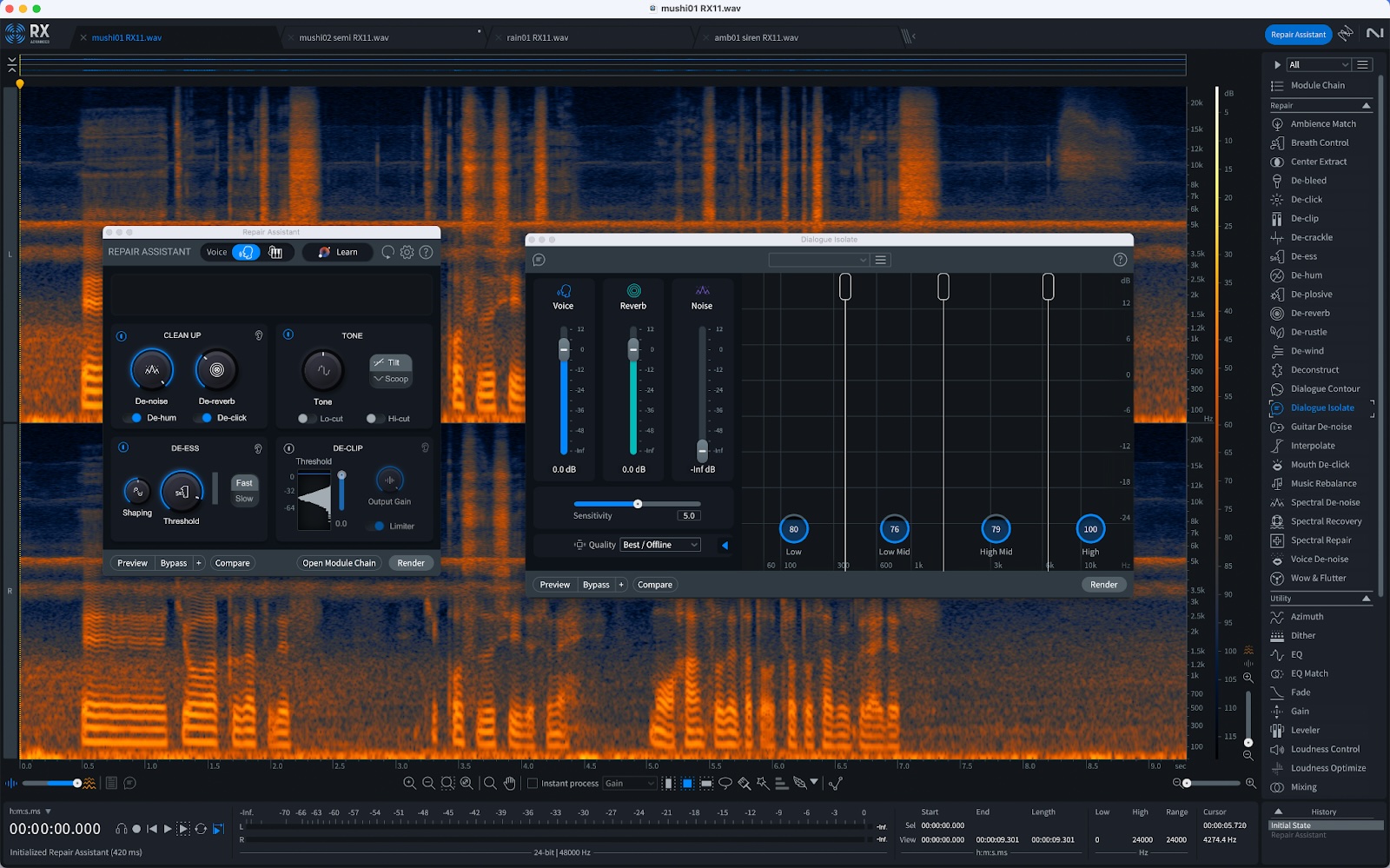The height and width of the screenshot is (868, 1390).
Task: Click Open Module Chain button
Action: pos(339,563)
